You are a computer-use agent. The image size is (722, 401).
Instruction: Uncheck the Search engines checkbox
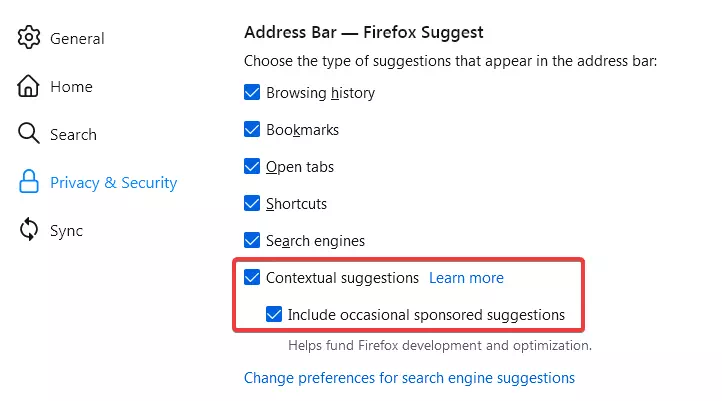coord(252,240)
